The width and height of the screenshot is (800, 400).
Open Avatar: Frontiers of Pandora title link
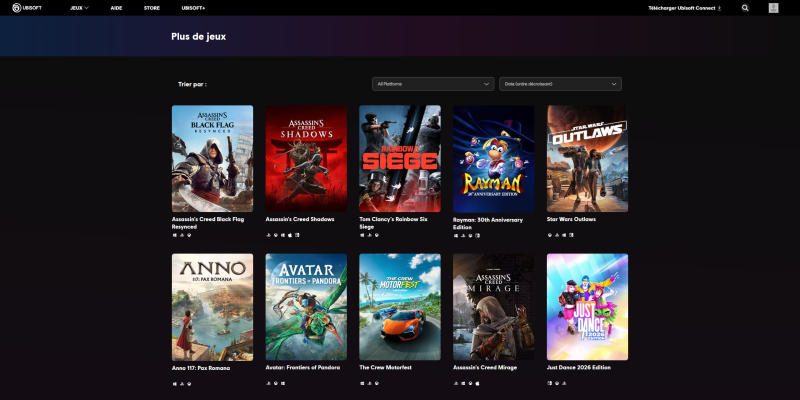click(x=303, y=367)
